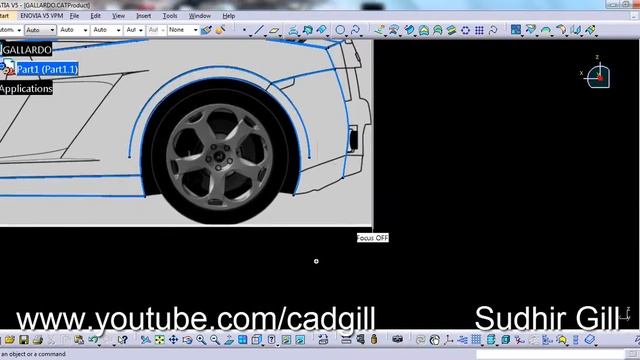Click the Normal View icon

coord(229,340)
